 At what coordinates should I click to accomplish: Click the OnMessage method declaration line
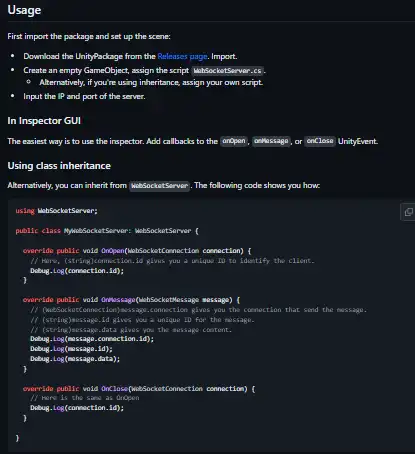pyautogui.click(x=131, y=300)
